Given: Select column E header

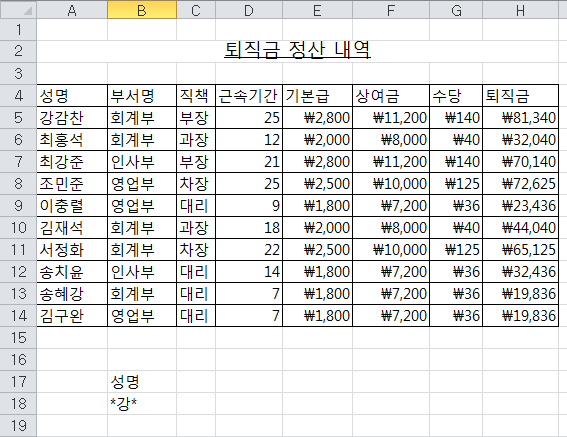Looking at the screenshot, I should click(317, 9).
